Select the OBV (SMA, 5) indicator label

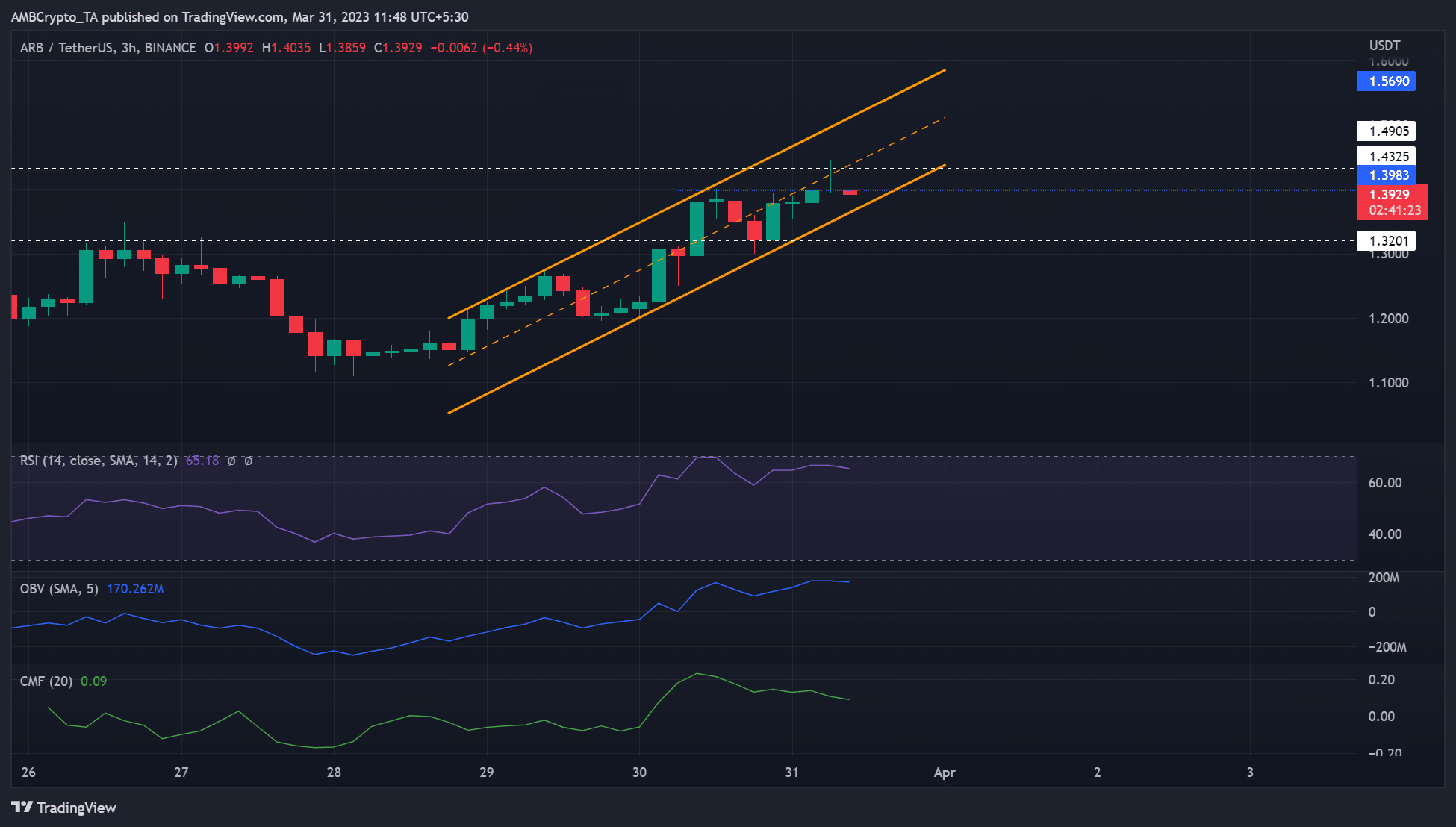[59, 589]
